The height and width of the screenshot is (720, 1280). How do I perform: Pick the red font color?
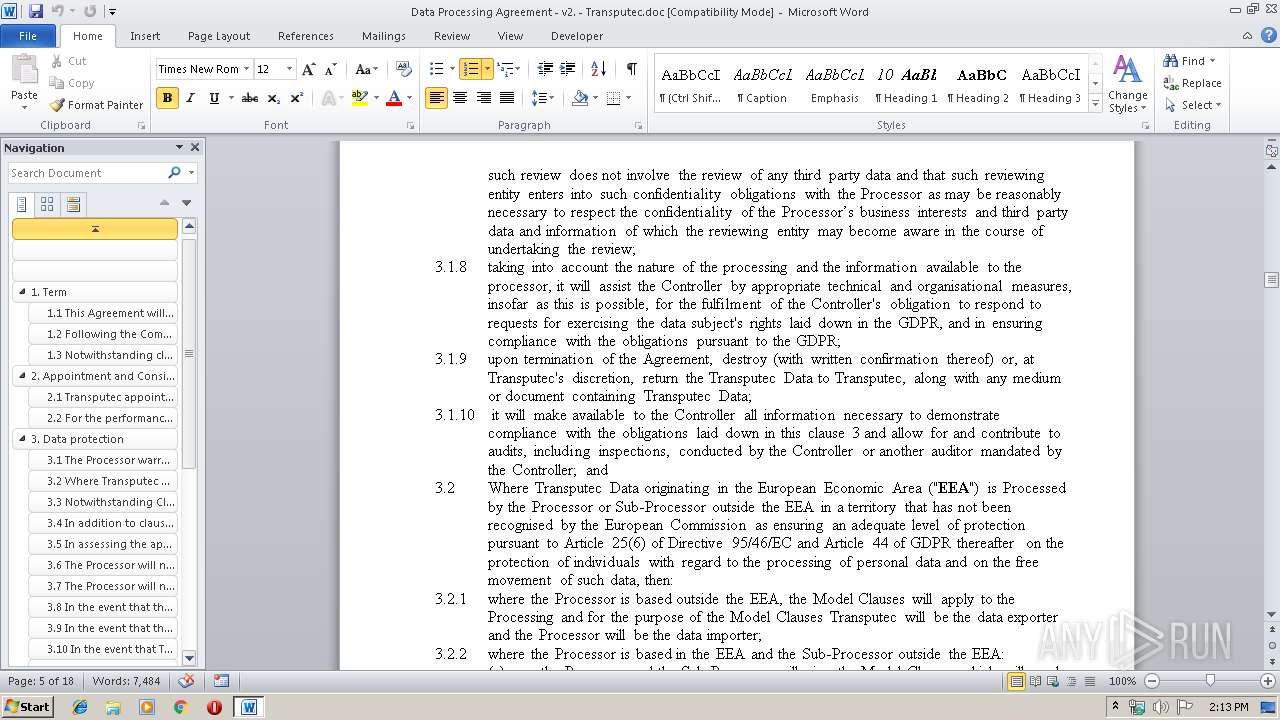click(393, 98)
